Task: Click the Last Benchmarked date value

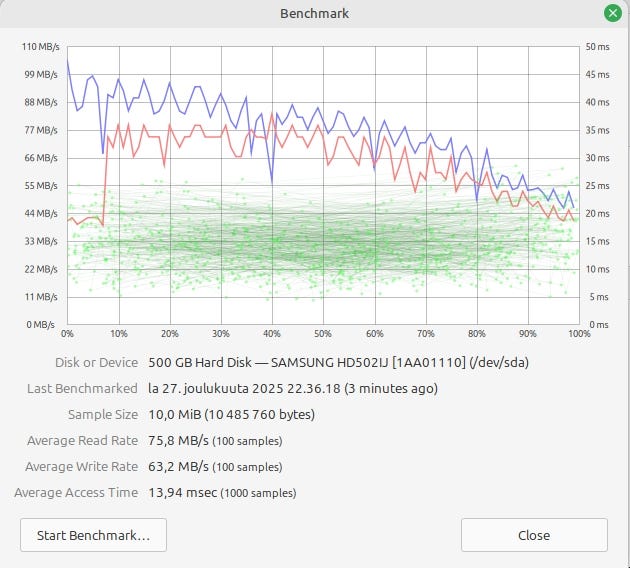Action: [x=293, y=388]
